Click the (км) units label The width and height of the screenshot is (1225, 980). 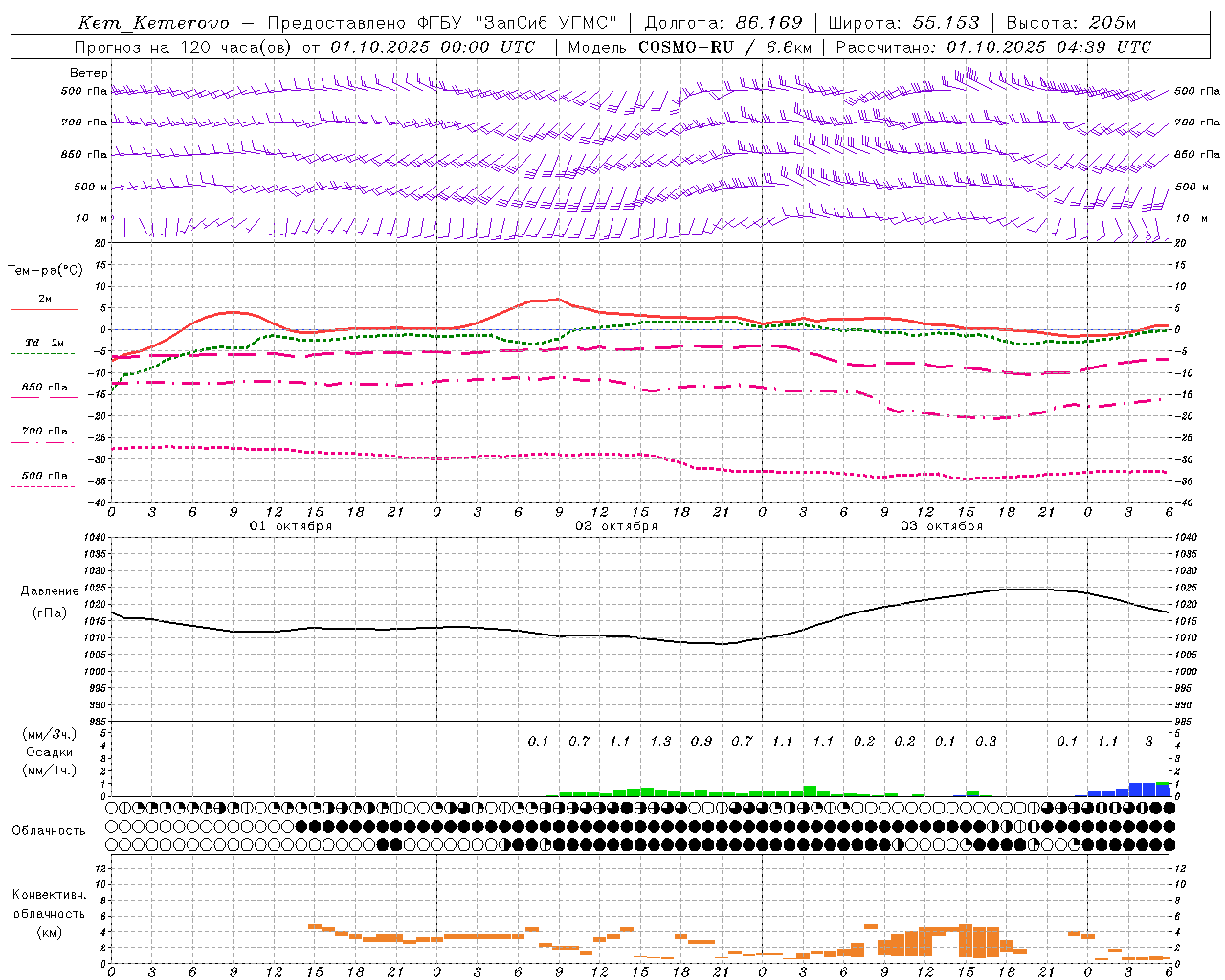tap(49, 932)
